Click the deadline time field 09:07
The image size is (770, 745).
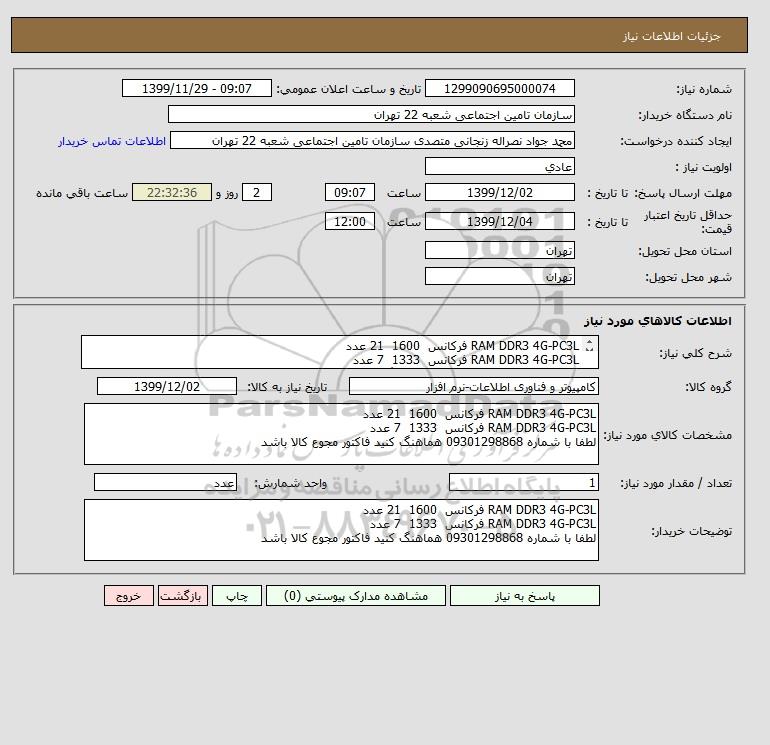coord(350,193)
